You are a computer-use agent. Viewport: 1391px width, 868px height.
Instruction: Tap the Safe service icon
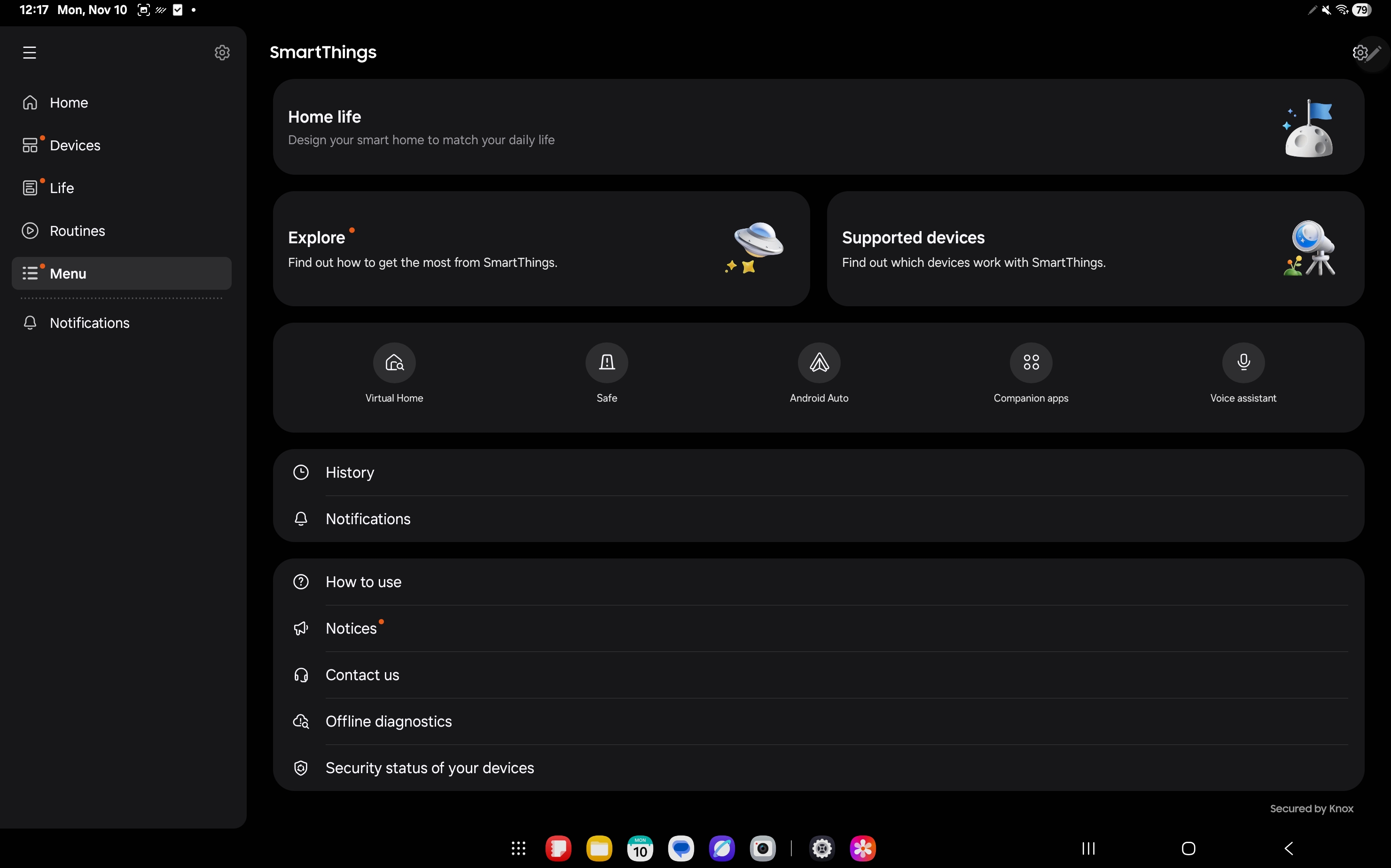click(607, 362)
